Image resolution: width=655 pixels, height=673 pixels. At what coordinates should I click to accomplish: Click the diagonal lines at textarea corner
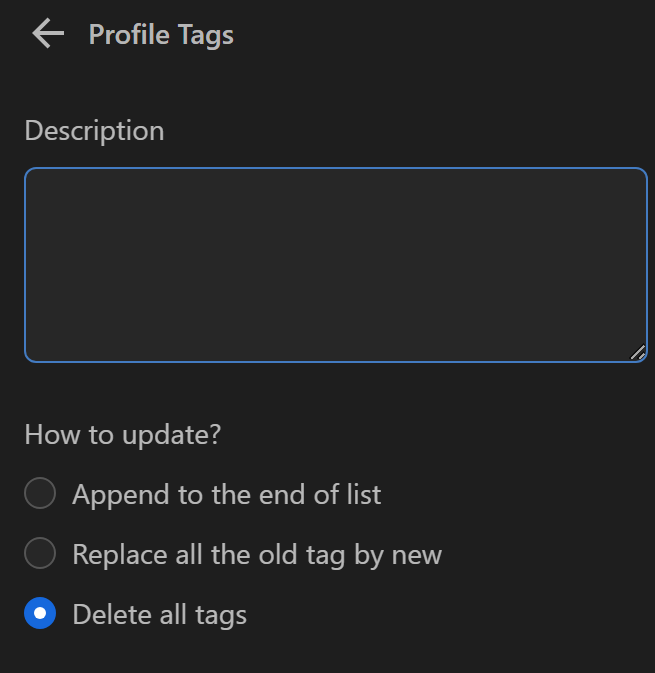[637, 351]
